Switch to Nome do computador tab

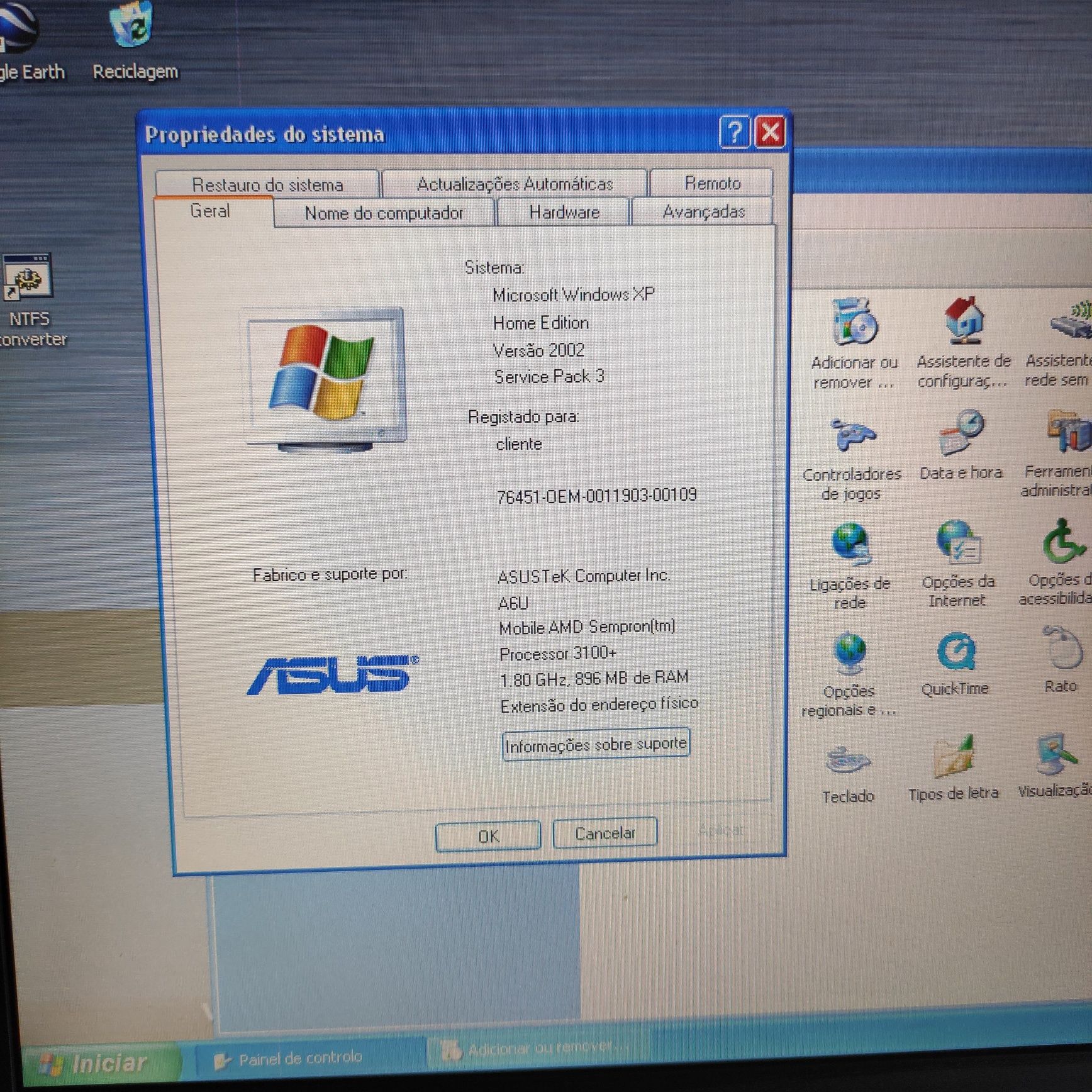[x=384, y=213]
